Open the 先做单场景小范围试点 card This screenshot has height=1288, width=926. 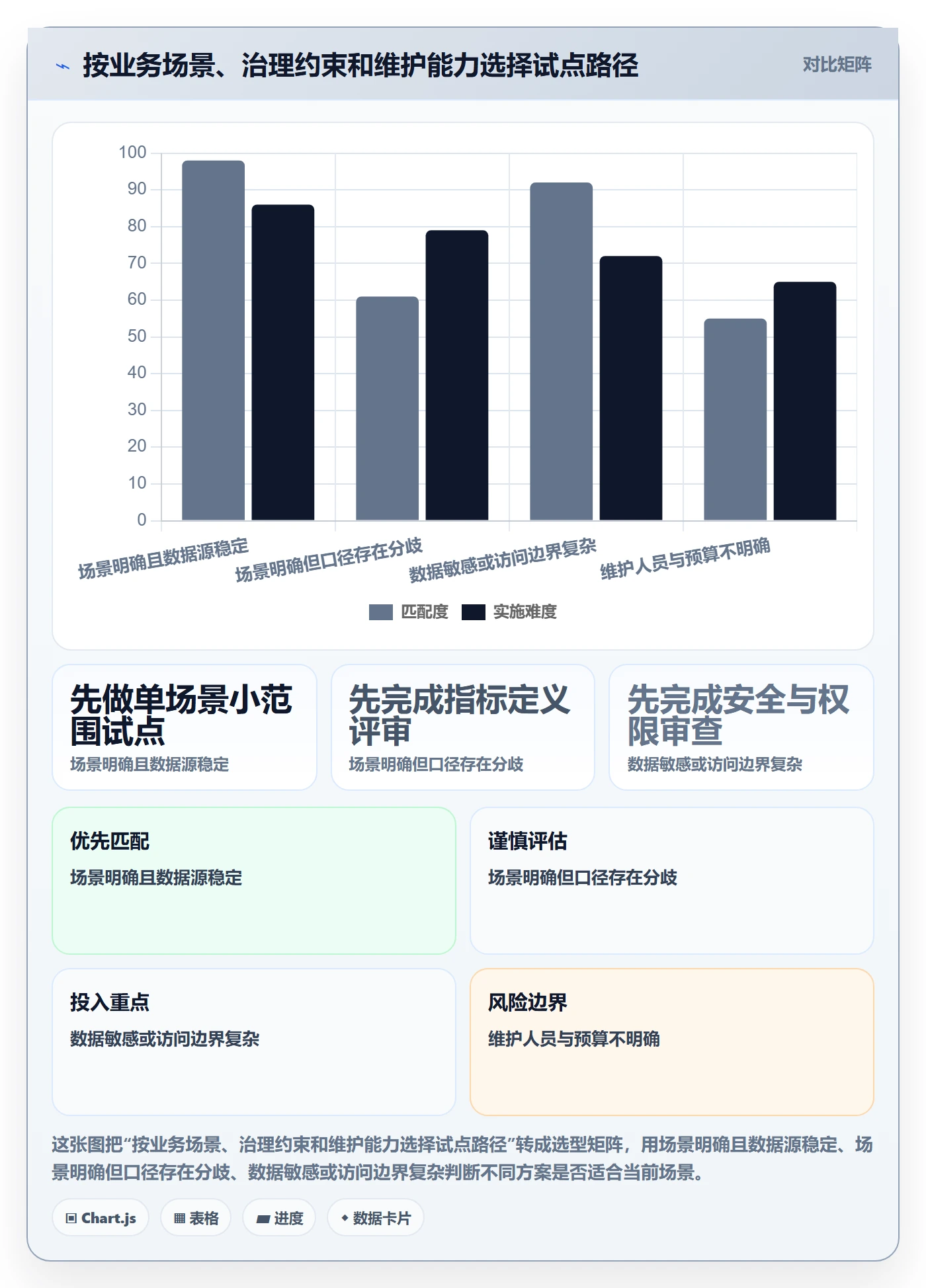click(185, 727)
